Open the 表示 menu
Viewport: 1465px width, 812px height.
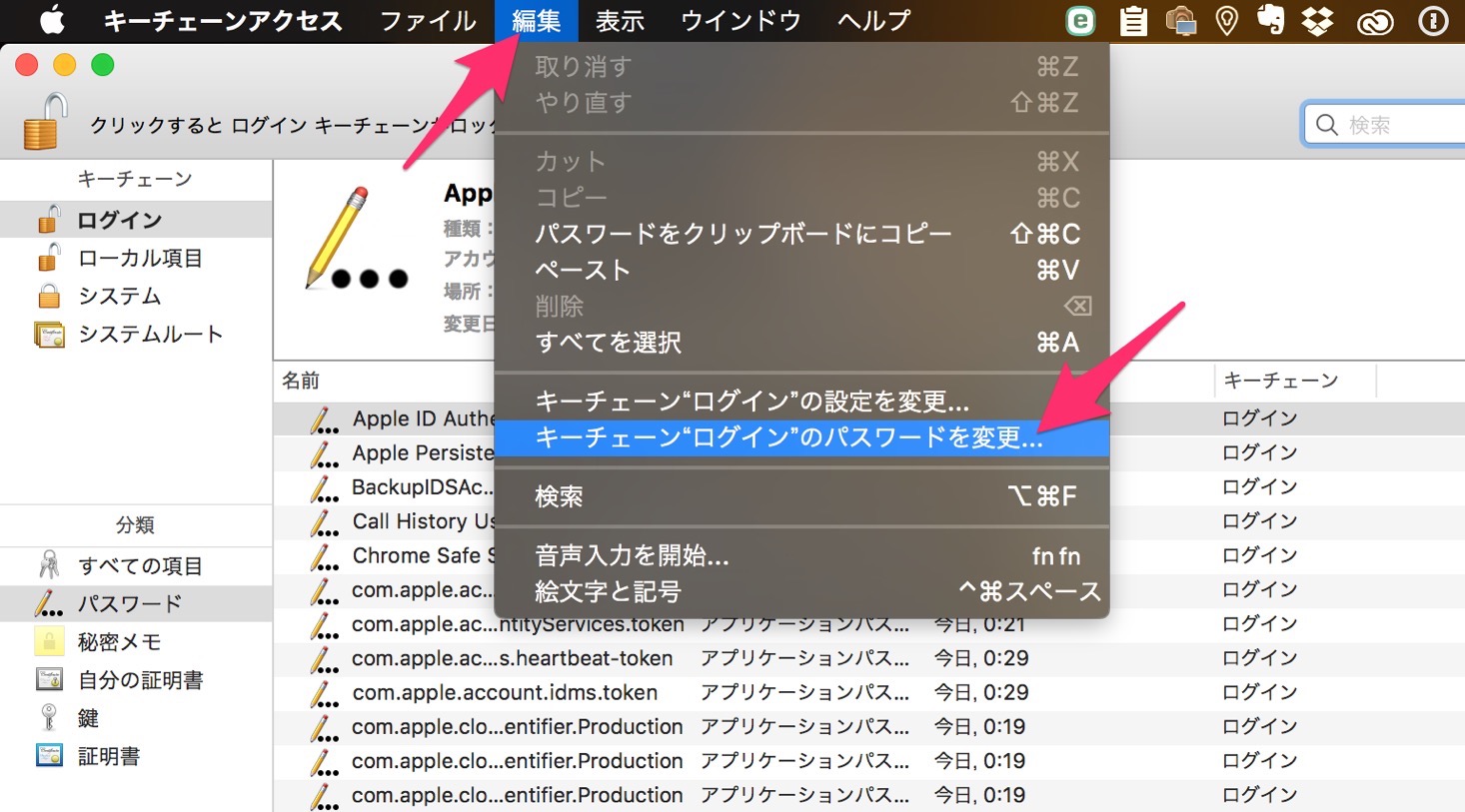click(x=620, y=20)
